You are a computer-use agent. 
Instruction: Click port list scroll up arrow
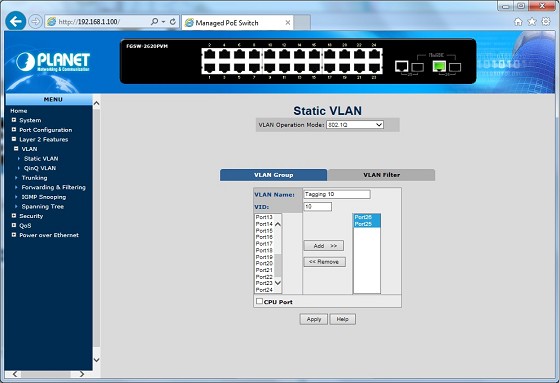click(278, 224)
